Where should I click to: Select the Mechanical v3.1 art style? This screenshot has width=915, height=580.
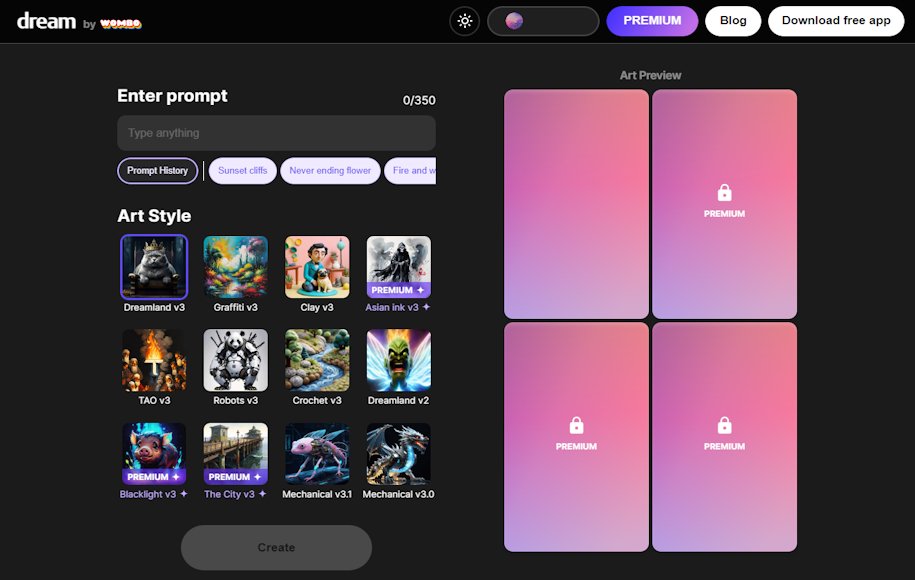317,453
